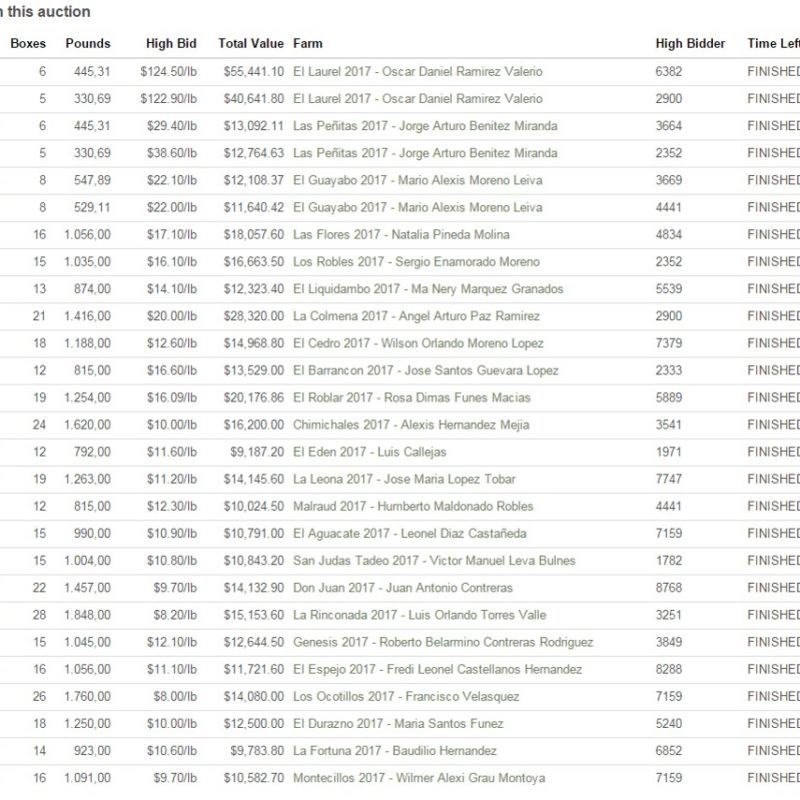The image size is (800, 800).
Task: Select La Fortuna 2017 - Baudilio Hernandez
Action: click(395, 751)
